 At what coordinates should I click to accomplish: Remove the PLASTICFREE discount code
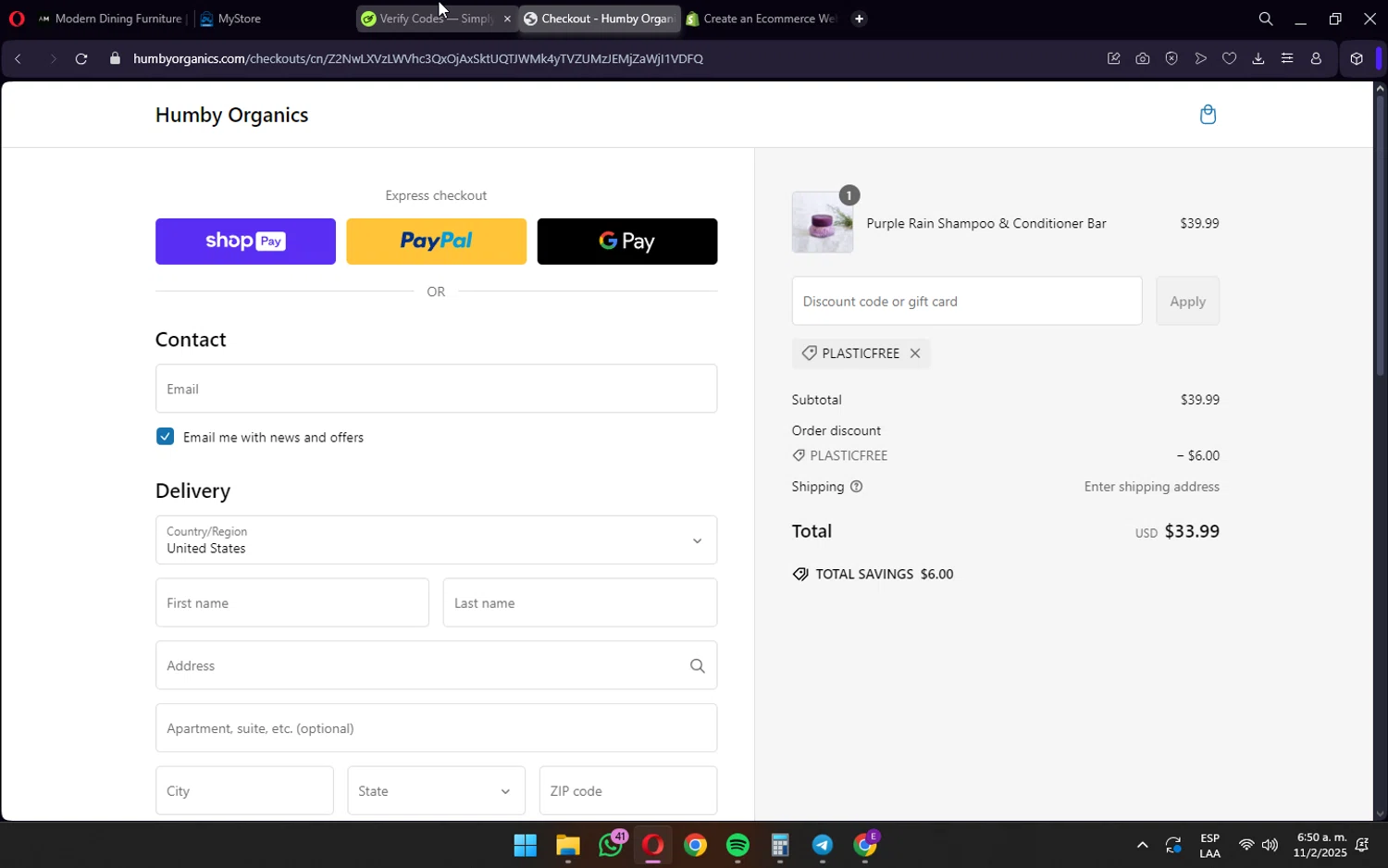click(x=914, y=353)
